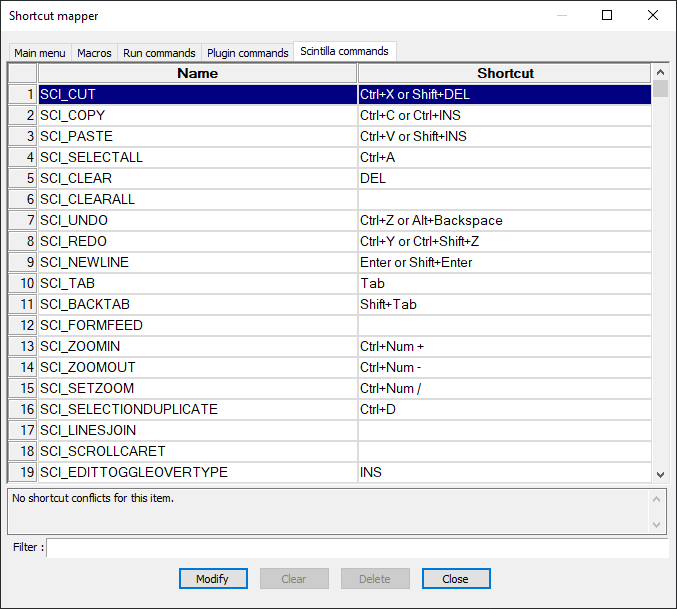The image size is (677, 609).
Task: Click row number 19 header
Action: tap(22, 472)
